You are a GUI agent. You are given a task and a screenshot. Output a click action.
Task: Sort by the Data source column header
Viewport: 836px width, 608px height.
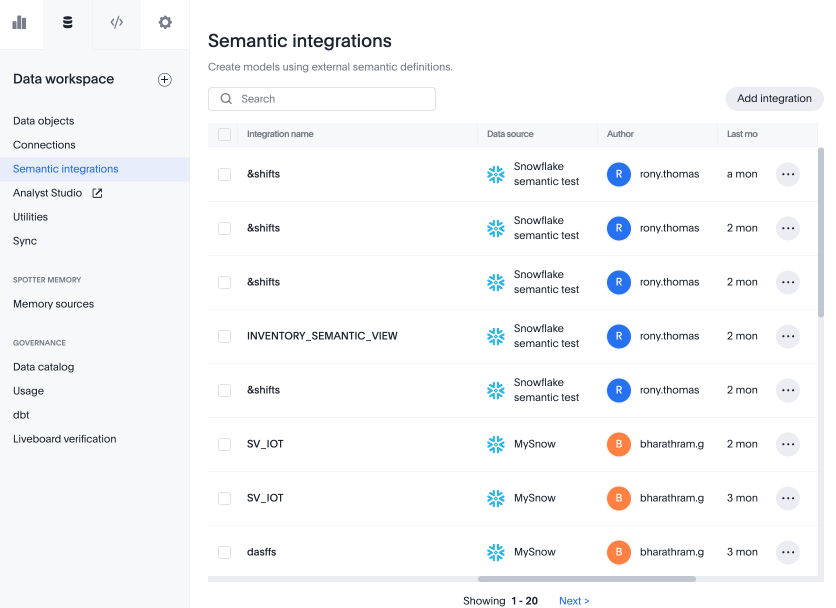(x=510, y=134)
